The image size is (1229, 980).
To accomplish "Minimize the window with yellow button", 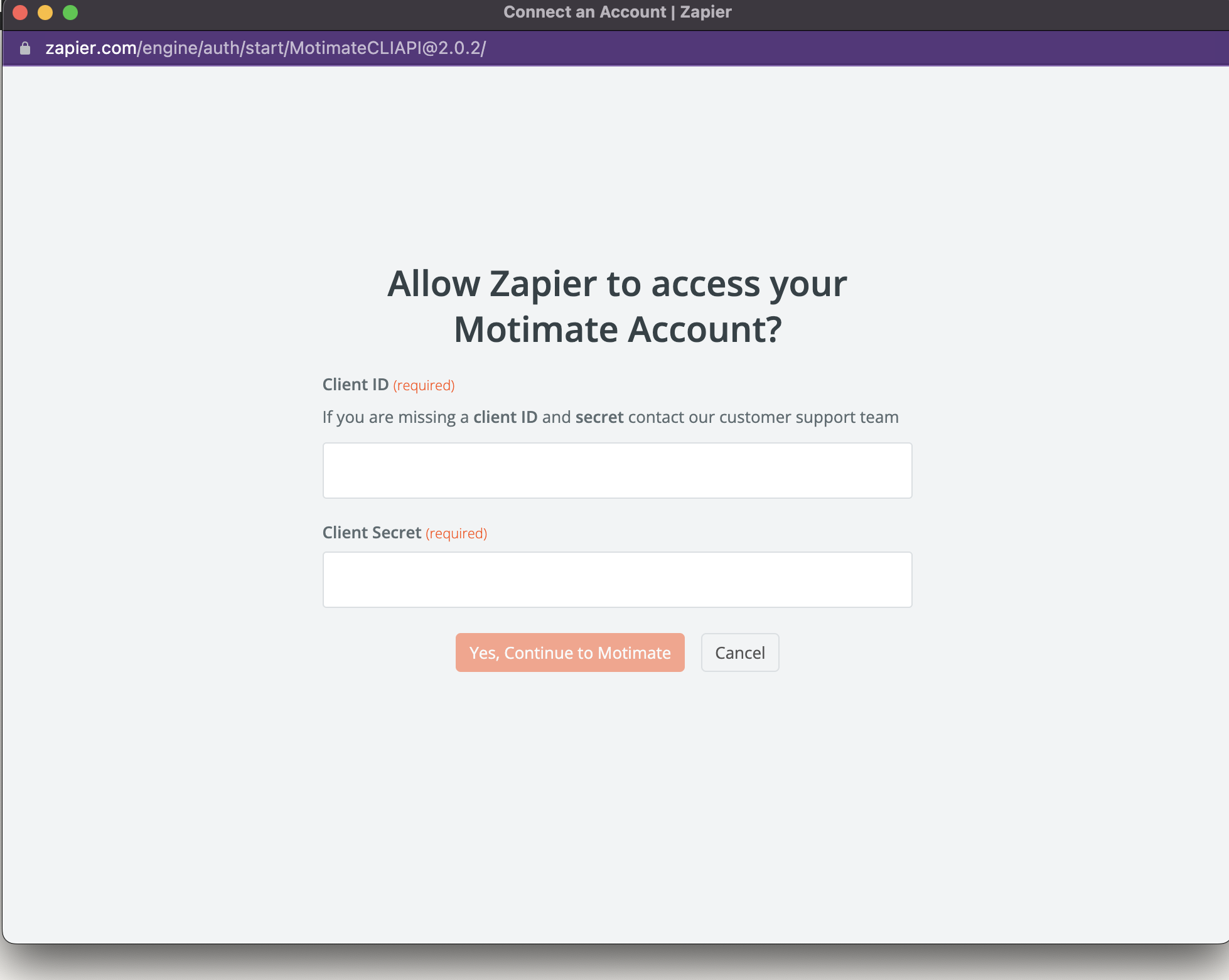I will (45, 13).
